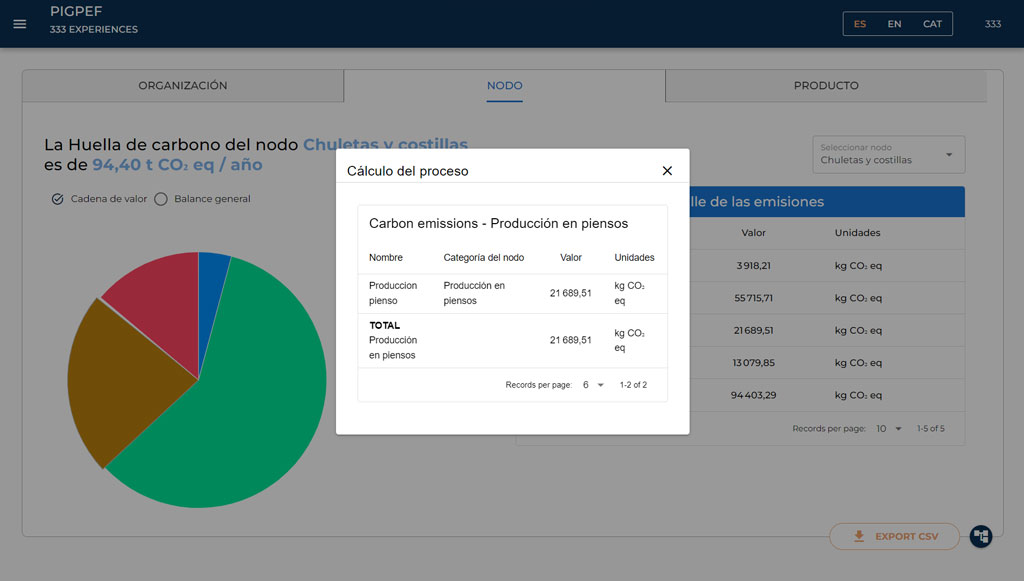Open the Seleccionar nodo dropdown
The image size is (1024, 581).
click(888, 155)
